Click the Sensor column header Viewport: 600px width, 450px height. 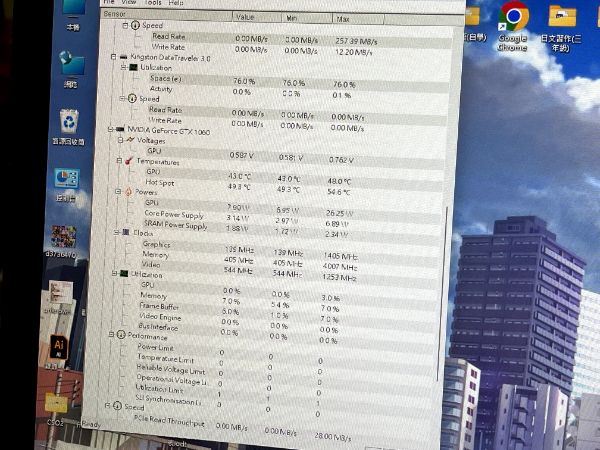coord(167,15)
